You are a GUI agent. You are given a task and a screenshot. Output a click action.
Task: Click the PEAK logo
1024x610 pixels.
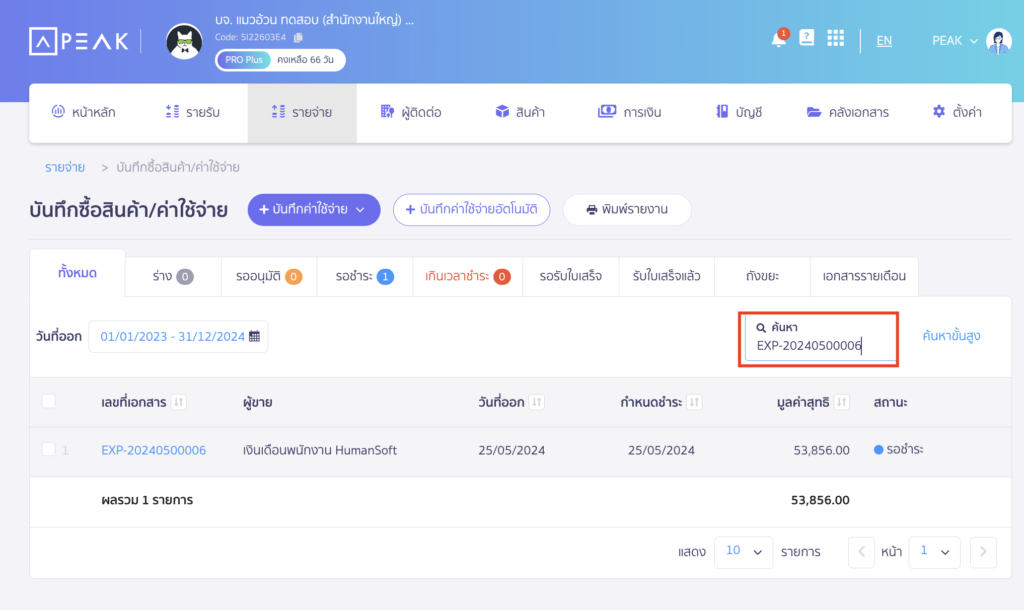(x=79, y=41)
